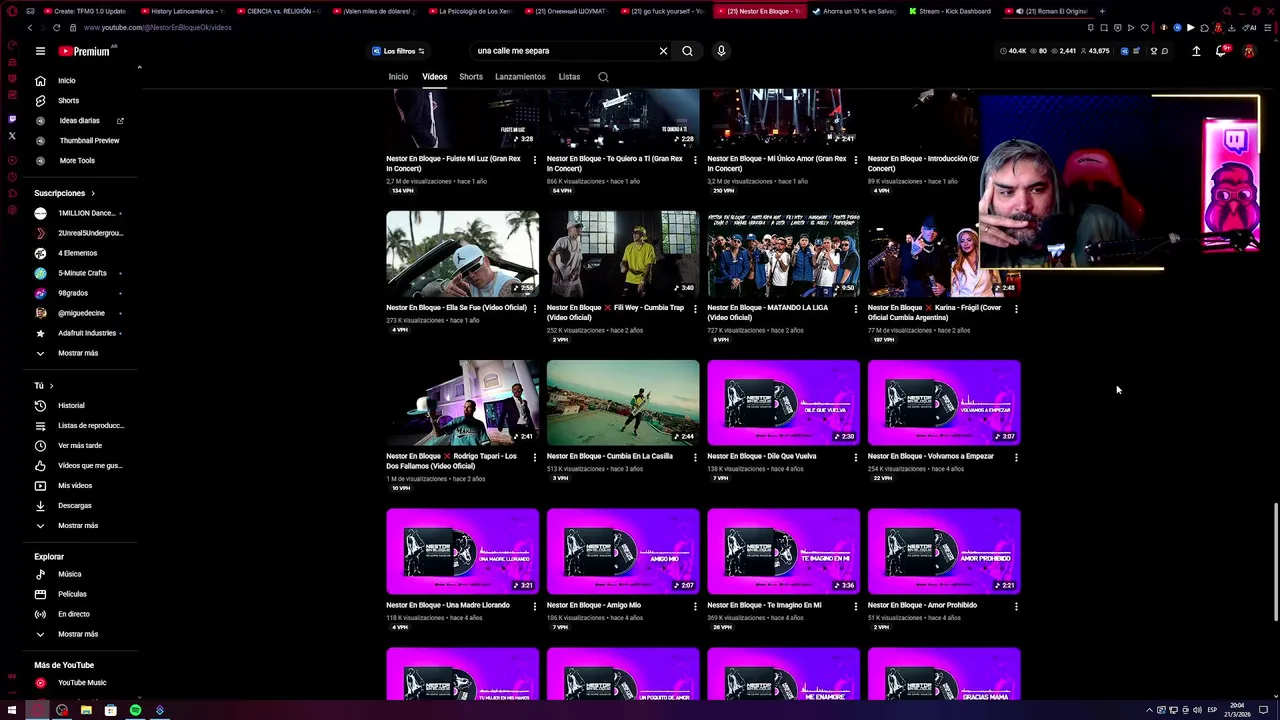Viewport: 1280px width, 720px height.
Task: Switch to the Stream - Kick Dashboard browser tab
Action: 950,11
